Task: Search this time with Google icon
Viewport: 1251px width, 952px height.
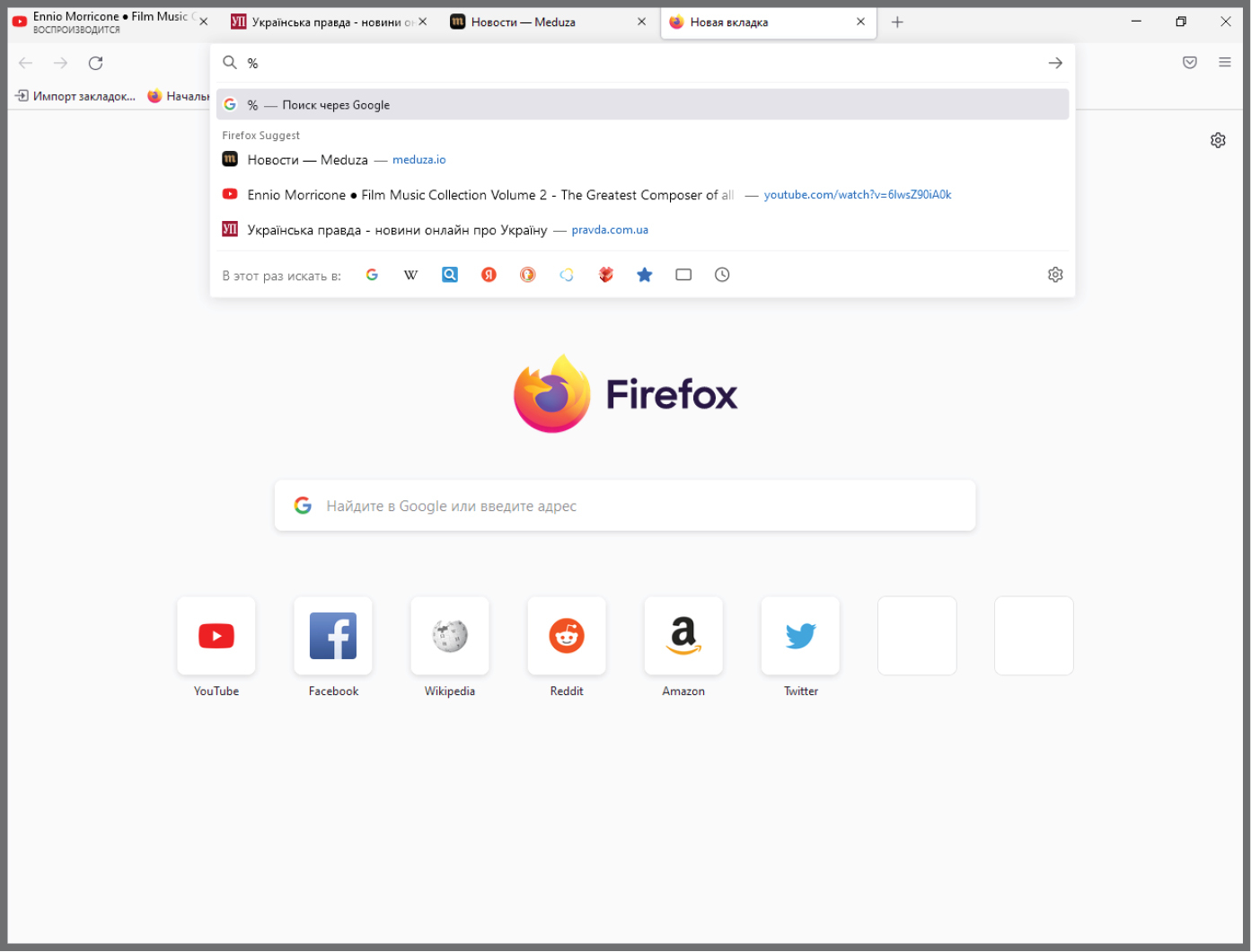Action: [372, 275]
